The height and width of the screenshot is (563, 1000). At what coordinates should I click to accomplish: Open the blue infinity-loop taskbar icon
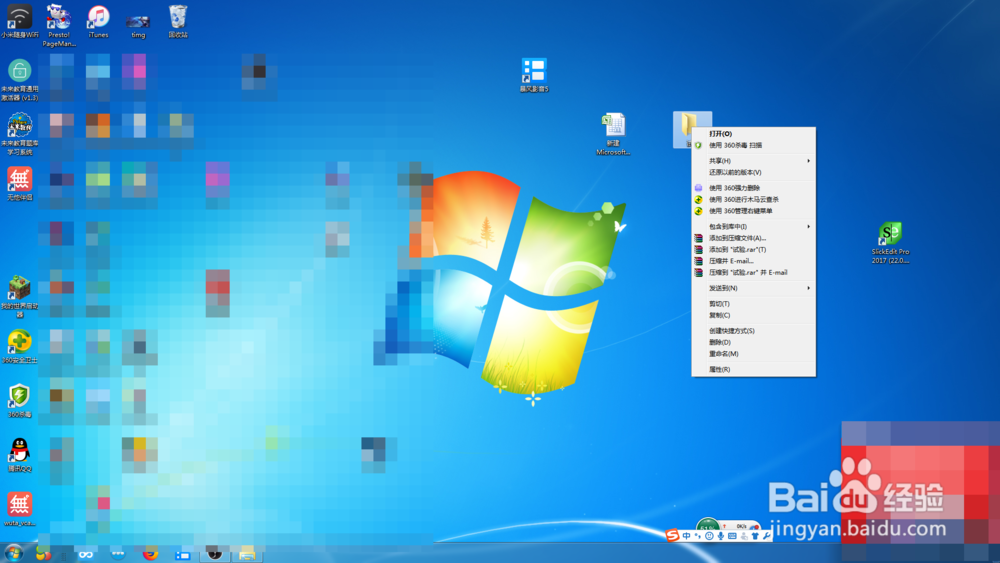click(x=85, y=555)
